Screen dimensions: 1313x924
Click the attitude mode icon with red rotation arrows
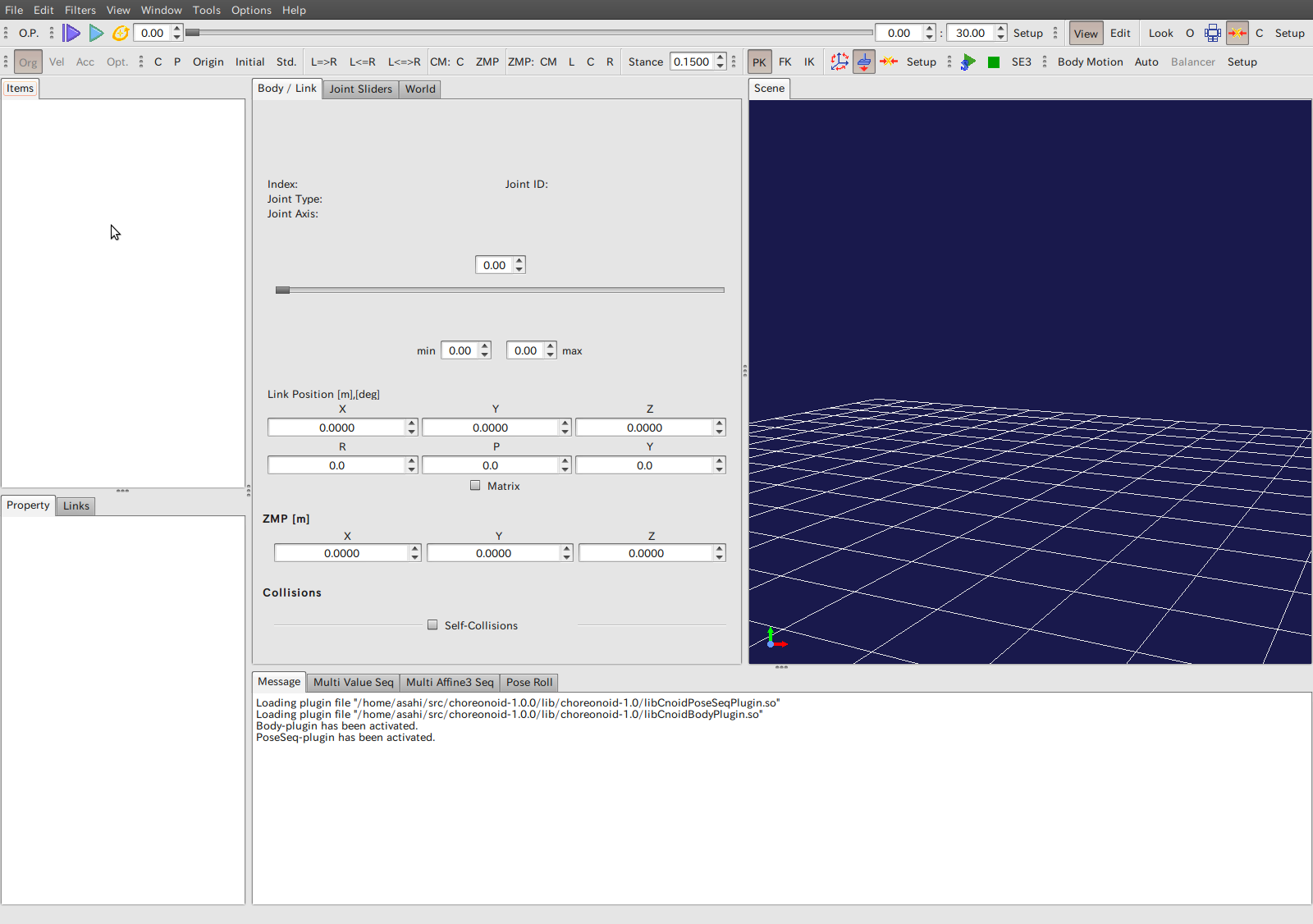coord(839,62)
